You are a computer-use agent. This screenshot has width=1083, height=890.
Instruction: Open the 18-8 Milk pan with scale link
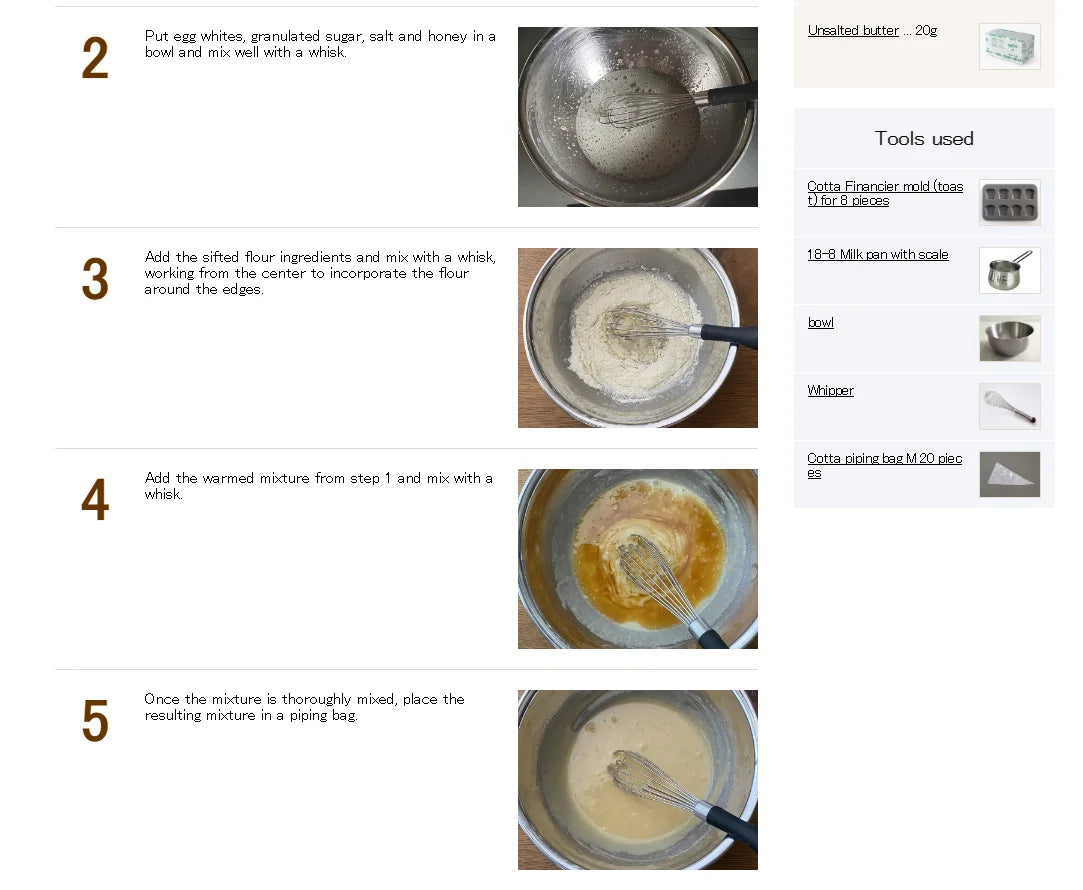tap(877, 254)
